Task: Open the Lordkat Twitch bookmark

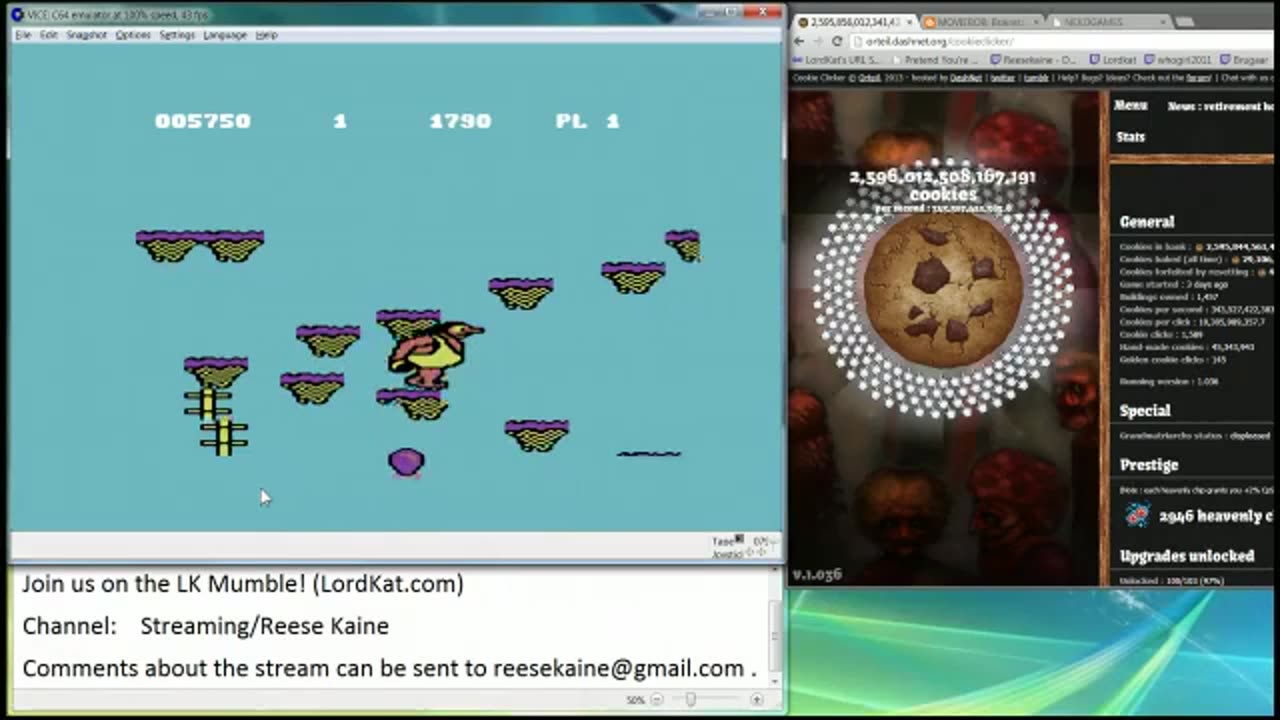Action: (x=1113, y=60)
